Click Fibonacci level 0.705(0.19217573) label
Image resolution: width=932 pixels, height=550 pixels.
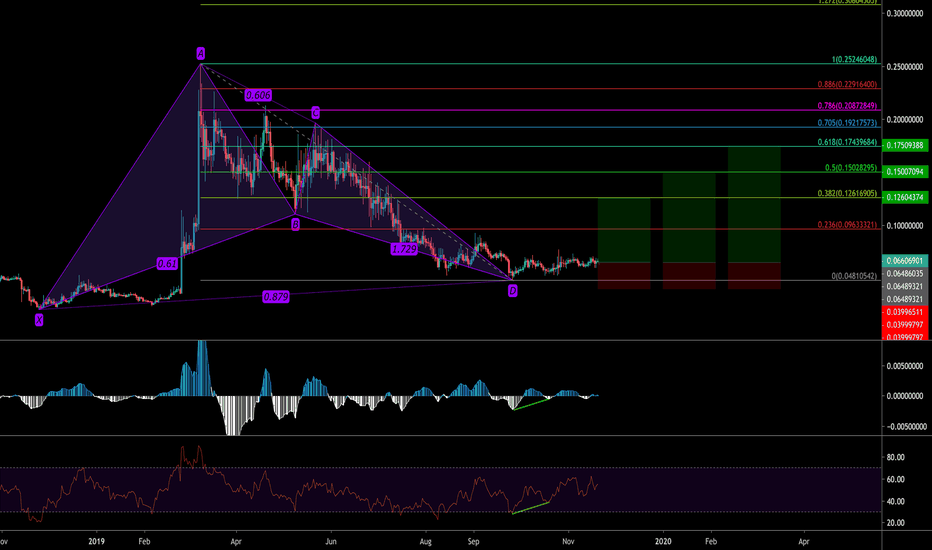[847, 123]
